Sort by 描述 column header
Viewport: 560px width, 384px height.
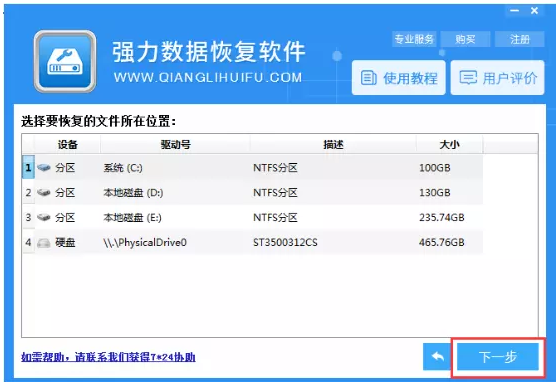tap(333, 144)
